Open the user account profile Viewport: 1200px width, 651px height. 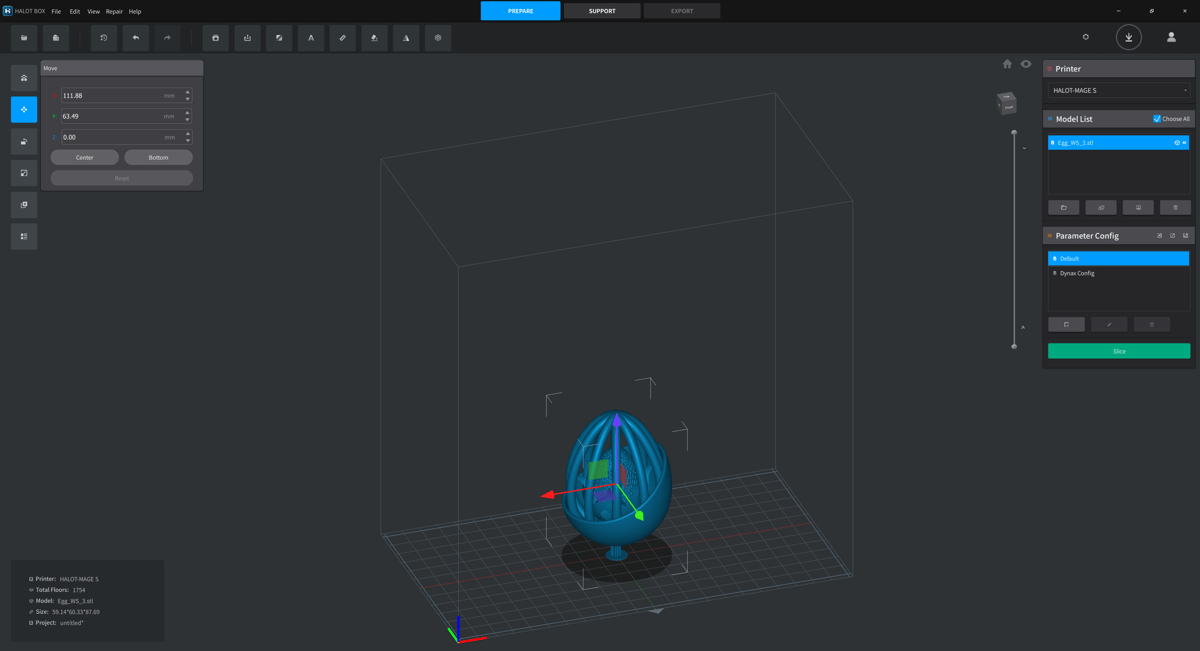(1171, 38)
